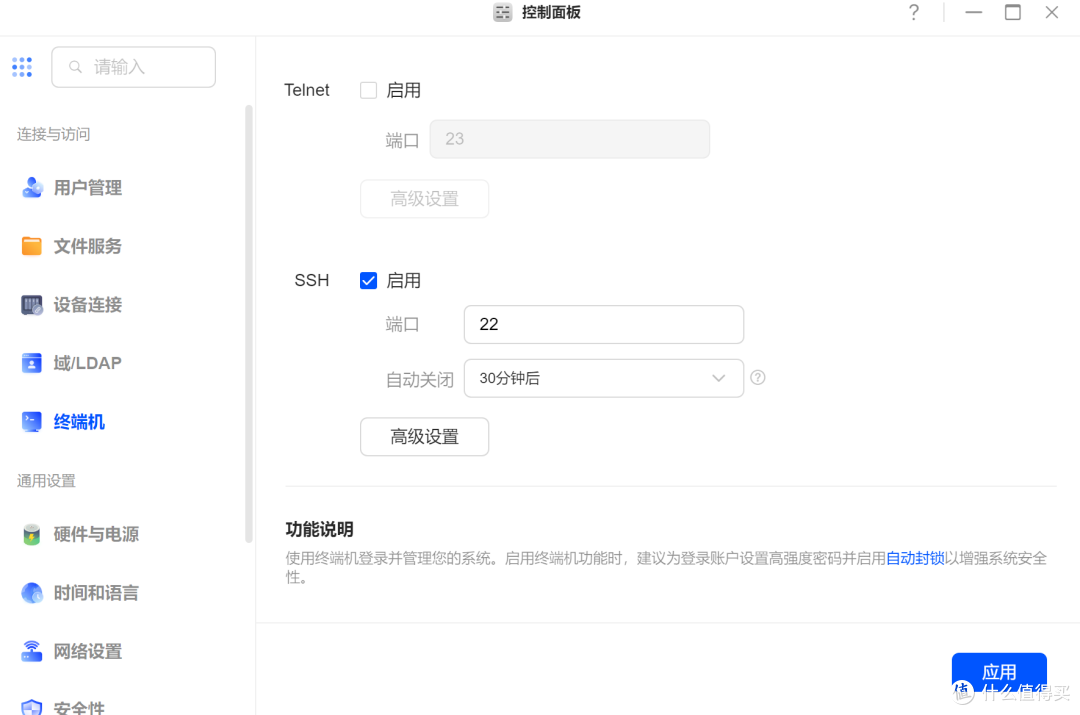Viewport: 1080px width, 715px height.
Task: Click the SSH port (端口) input field
Action: coord(603,324)
